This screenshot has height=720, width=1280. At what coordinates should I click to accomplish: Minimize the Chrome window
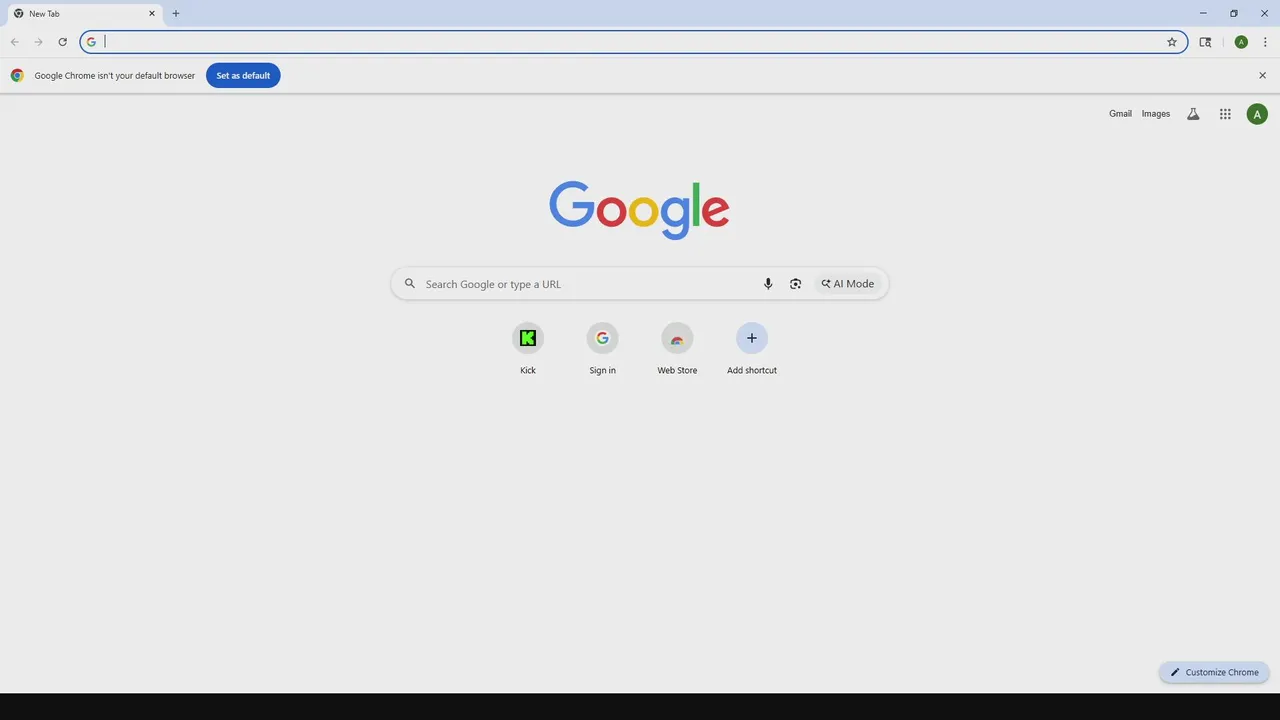click(1203, 14)
